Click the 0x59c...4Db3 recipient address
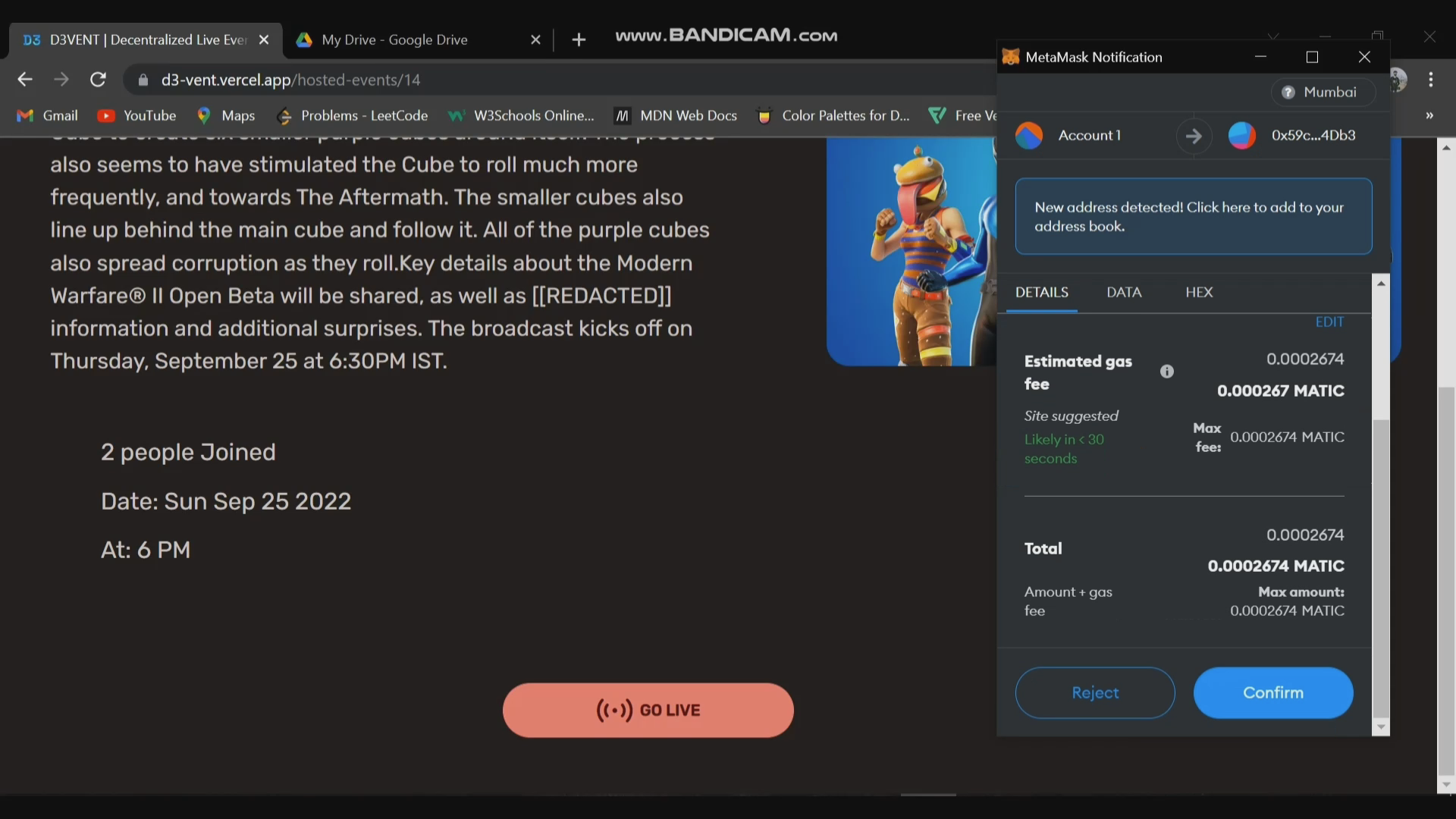The width and height of the screenshot is (1456, 819). coord(1313,135)
